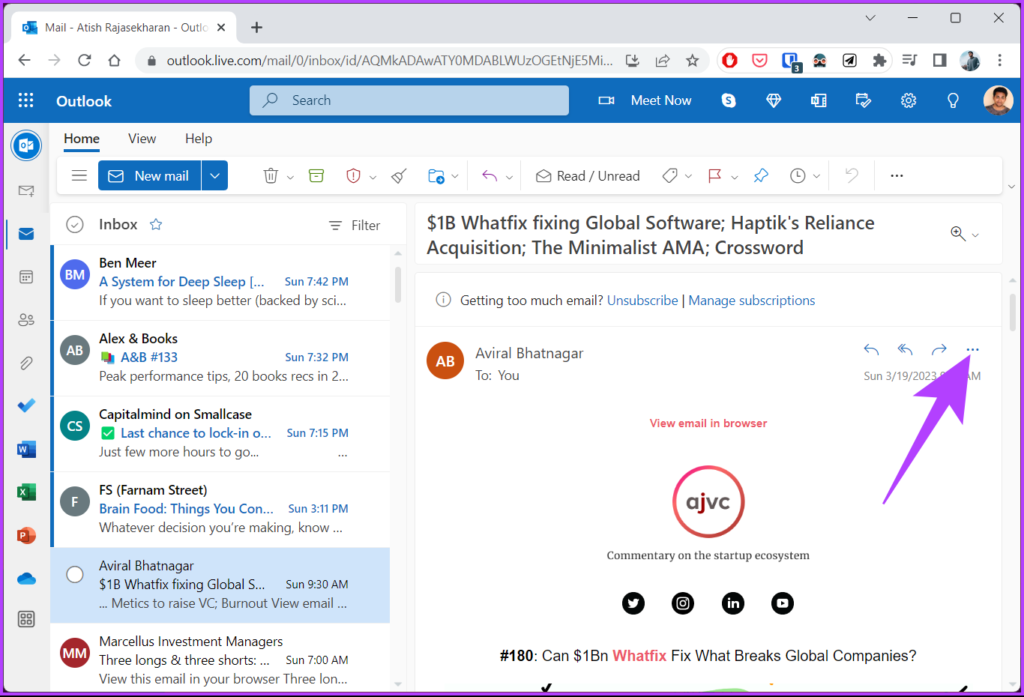Open the Files paperclip in the sidebar

[x=26, y=363]
